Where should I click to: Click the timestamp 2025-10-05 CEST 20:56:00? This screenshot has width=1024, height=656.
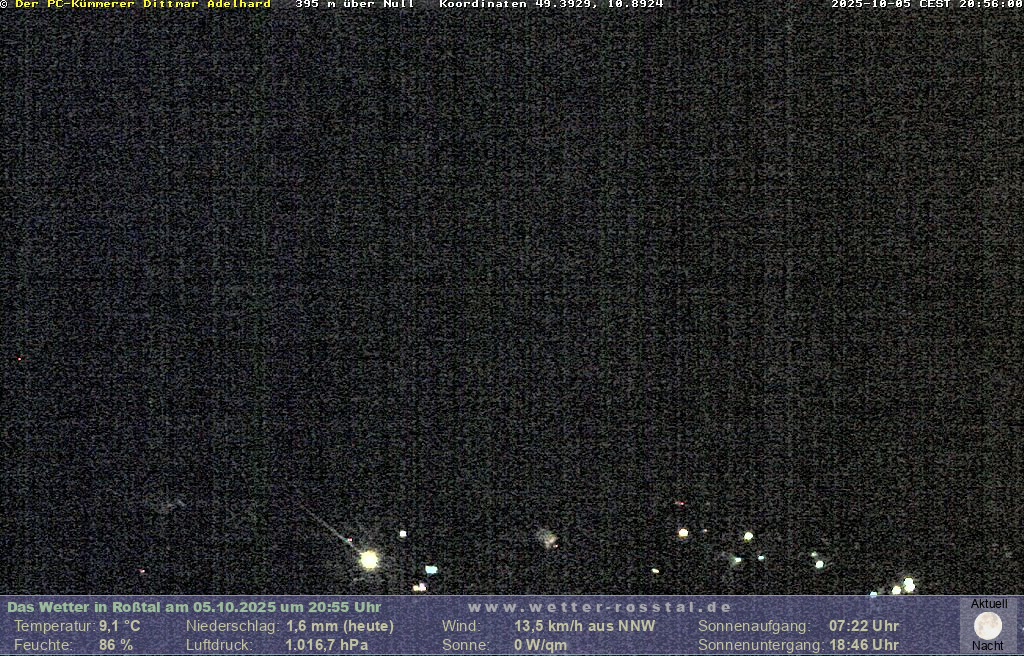[x=926, y=5]
